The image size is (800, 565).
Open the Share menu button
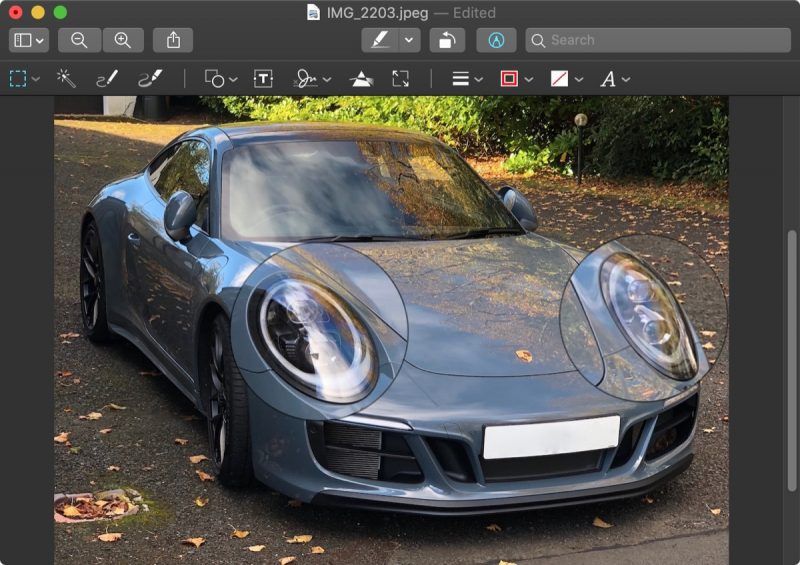click(174, 40)
